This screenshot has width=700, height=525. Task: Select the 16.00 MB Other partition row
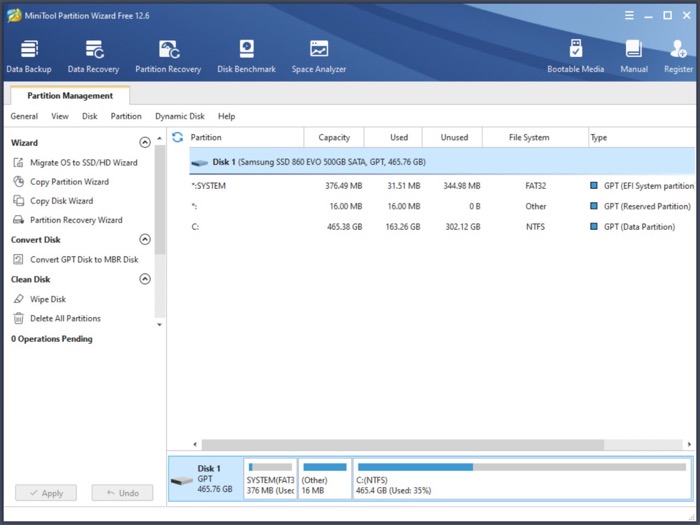coord(442,206)
